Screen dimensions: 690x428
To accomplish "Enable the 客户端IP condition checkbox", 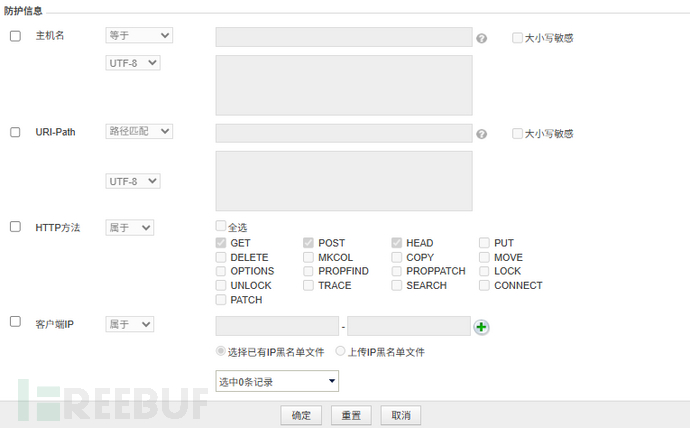I will [x=15, y=322].
